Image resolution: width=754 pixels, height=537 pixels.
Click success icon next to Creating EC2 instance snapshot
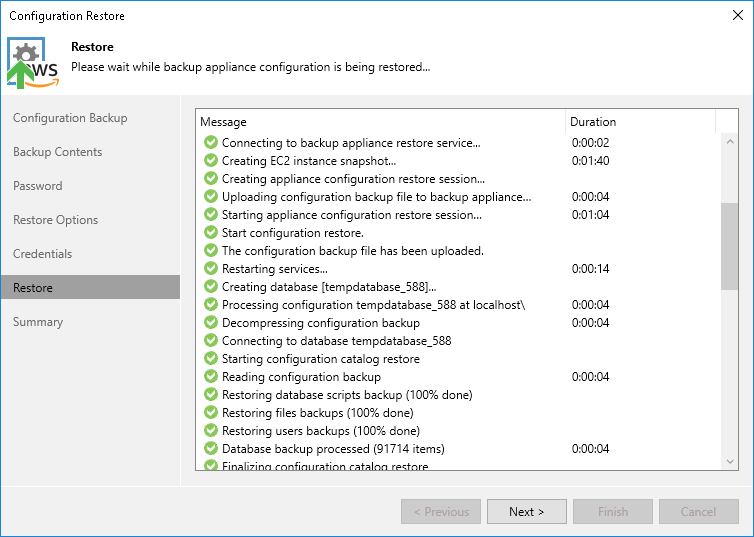pyautogui.click(x=210, y=161)
